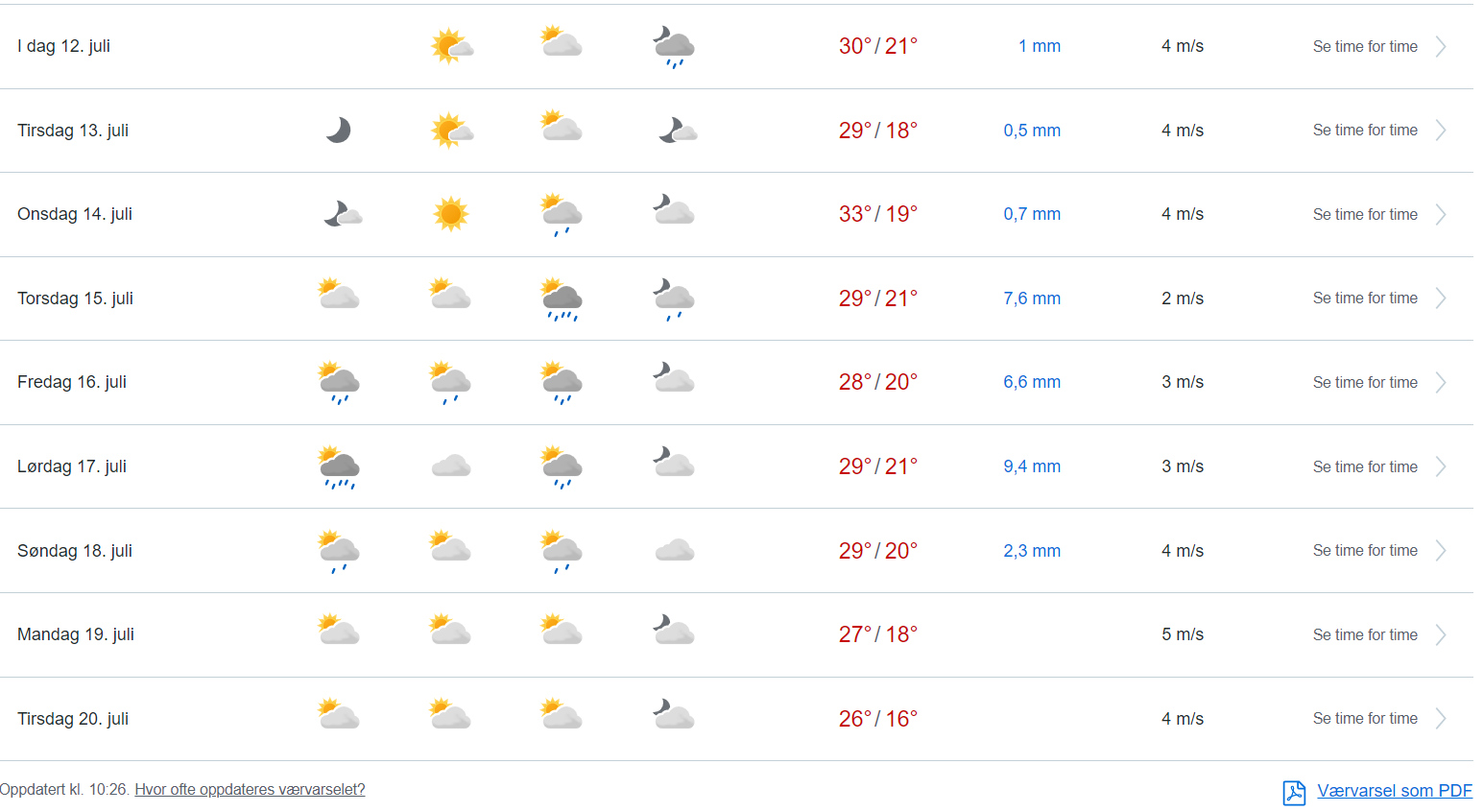Screen dimensions: 1483x812
Task: Expand I dag 12. juli with chevron arrow
Action: 1440,47
